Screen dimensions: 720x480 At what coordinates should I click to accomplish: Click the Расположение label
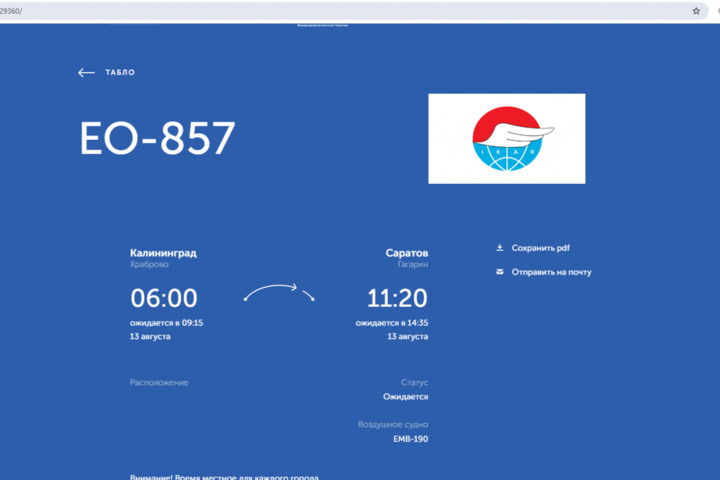(159, 383)
